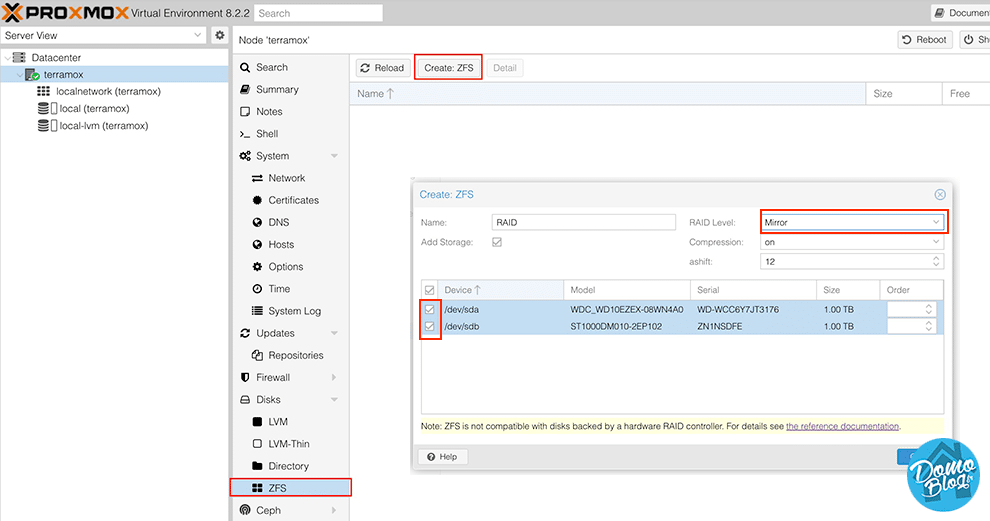990x521 pixels.
Task: Collapse the System menu section arrow
Action: [334, 156]
